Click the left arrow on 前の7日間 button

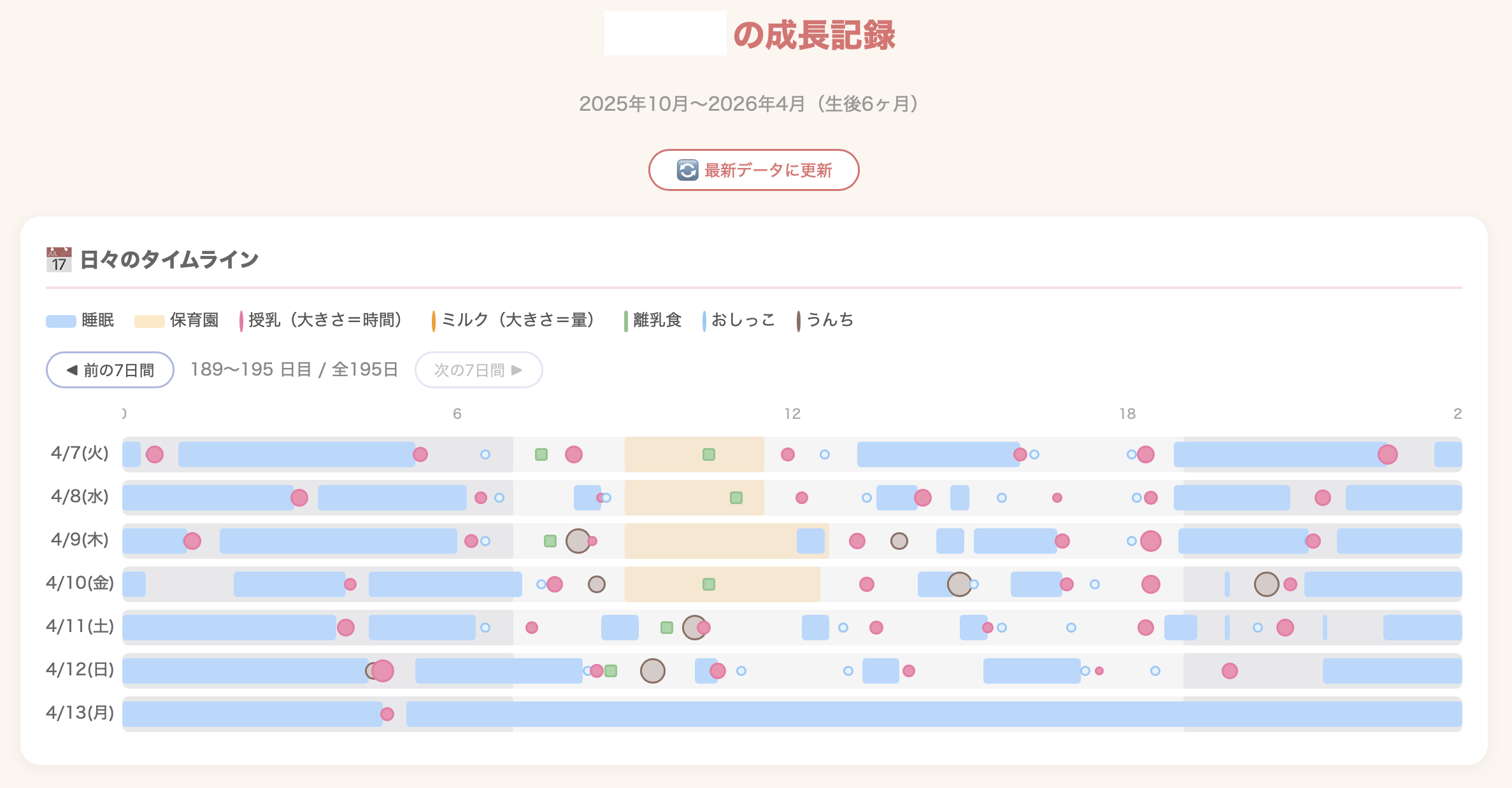tap(72, 369)
